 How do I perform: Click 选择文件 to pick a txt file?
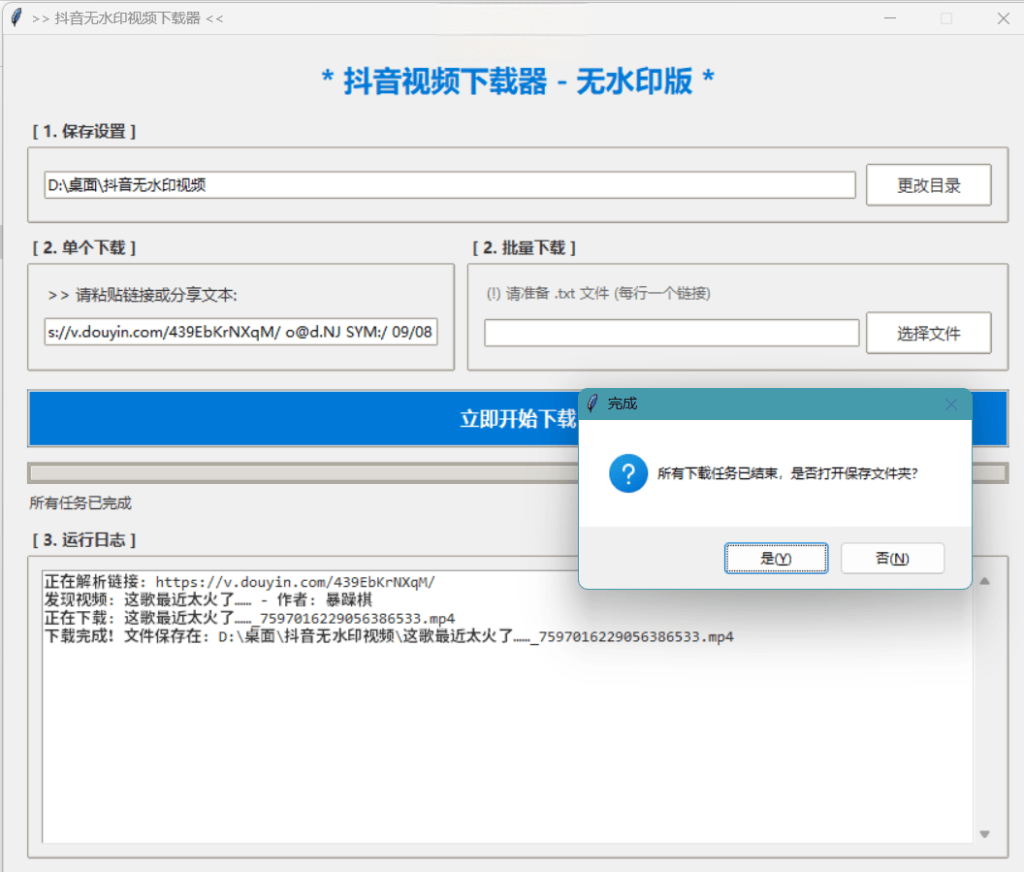tap(929, 333)
